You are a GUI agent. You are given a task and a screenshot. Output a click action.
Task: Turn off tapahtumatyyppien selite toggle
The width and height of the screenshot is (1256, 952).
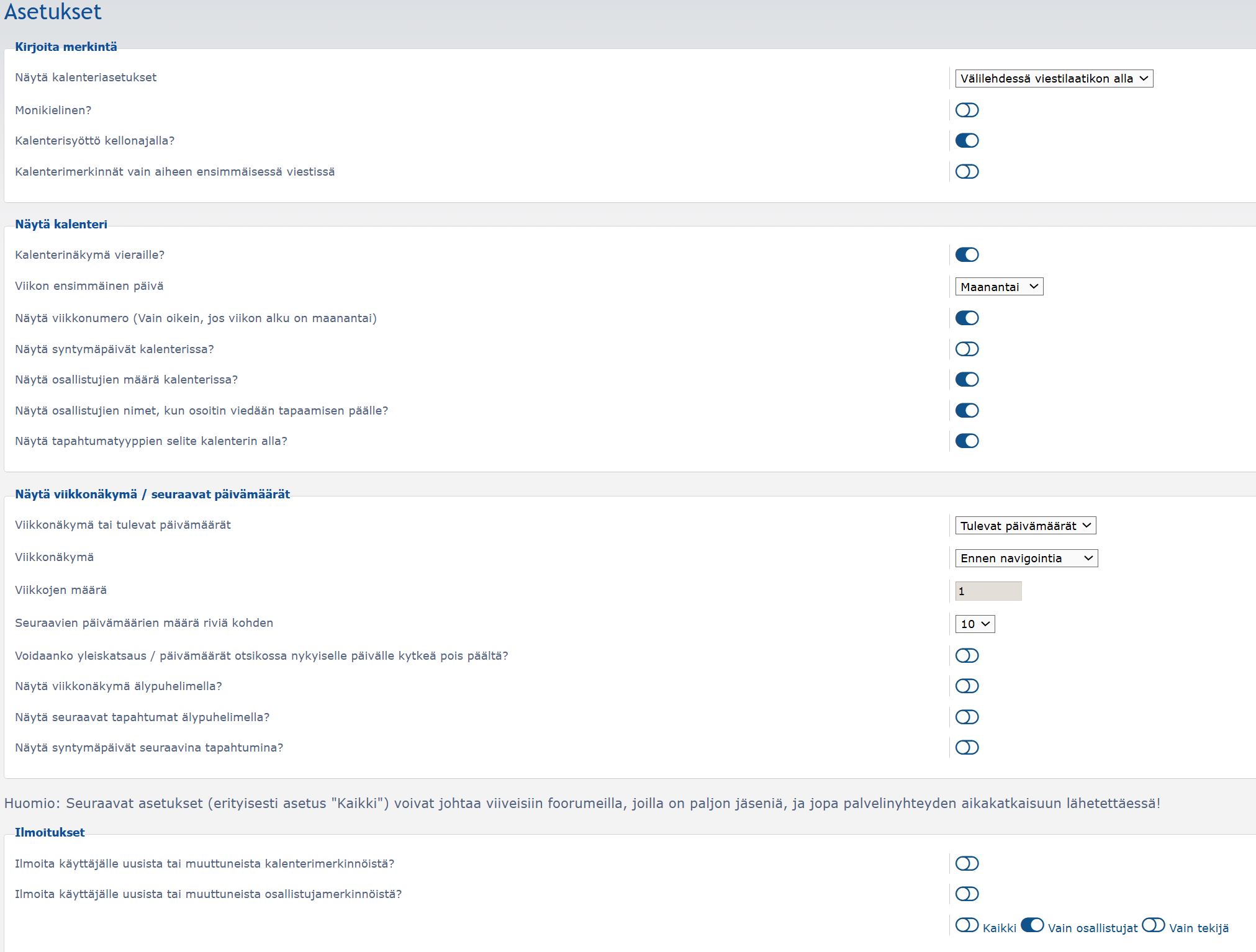pyautogui.click(x=967, y=441)
